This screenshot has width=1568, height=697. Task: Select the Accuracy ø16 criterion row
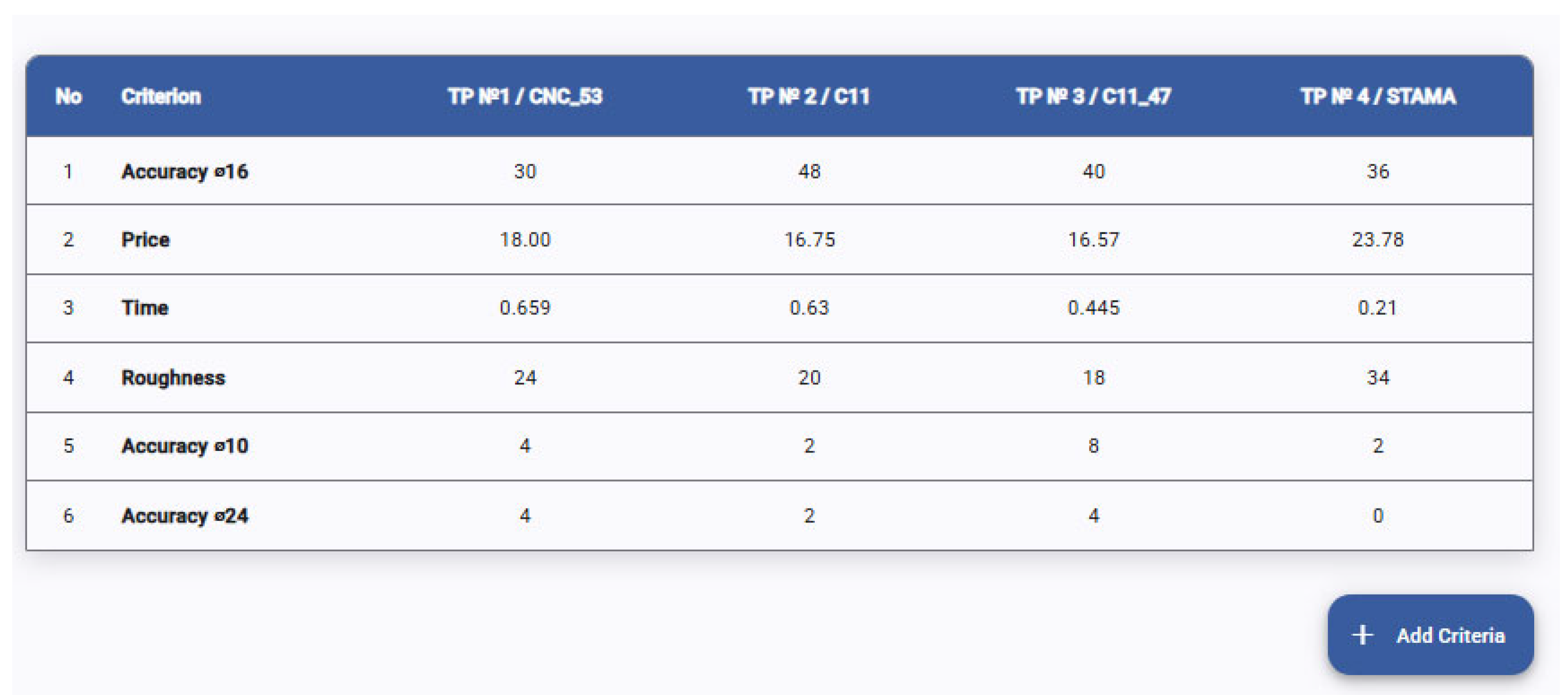(x=184, y=171)
